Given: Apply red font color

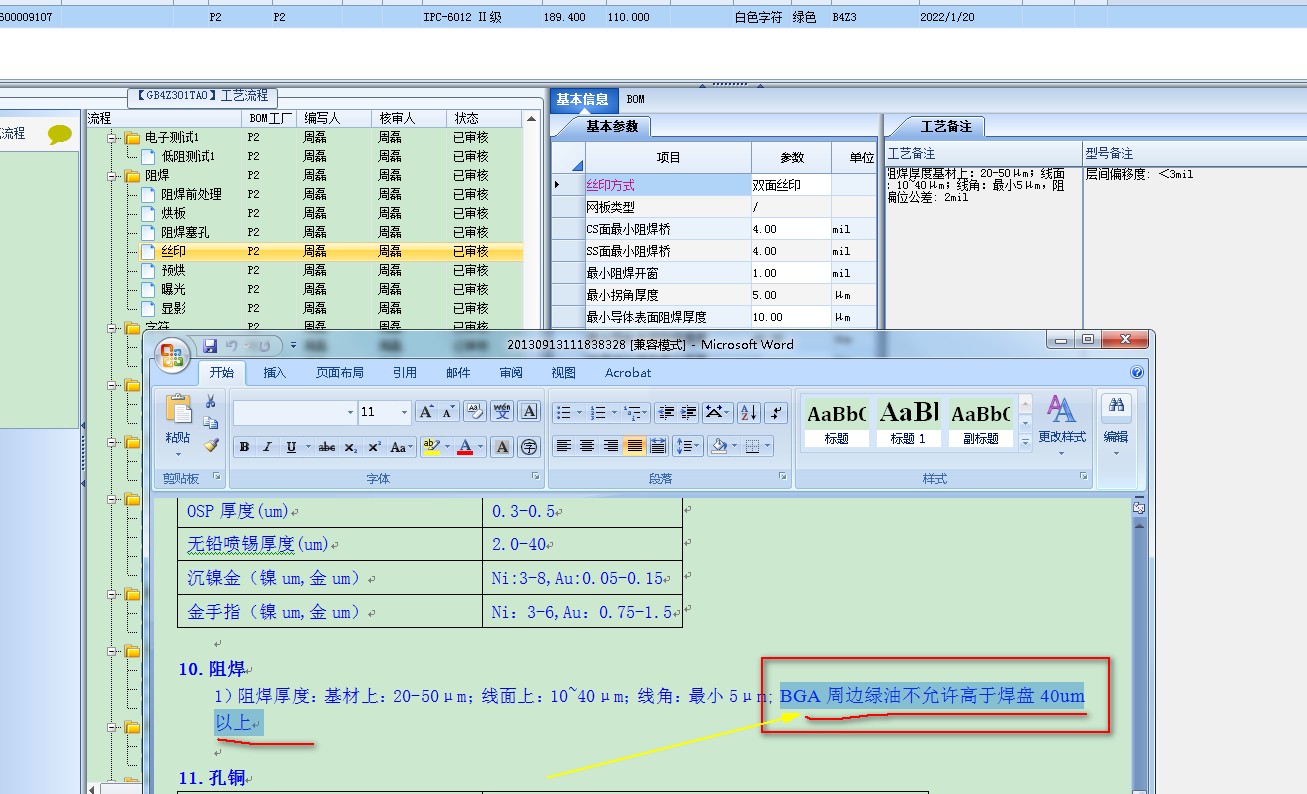Looking at the screenshot, I should point(465,447).
